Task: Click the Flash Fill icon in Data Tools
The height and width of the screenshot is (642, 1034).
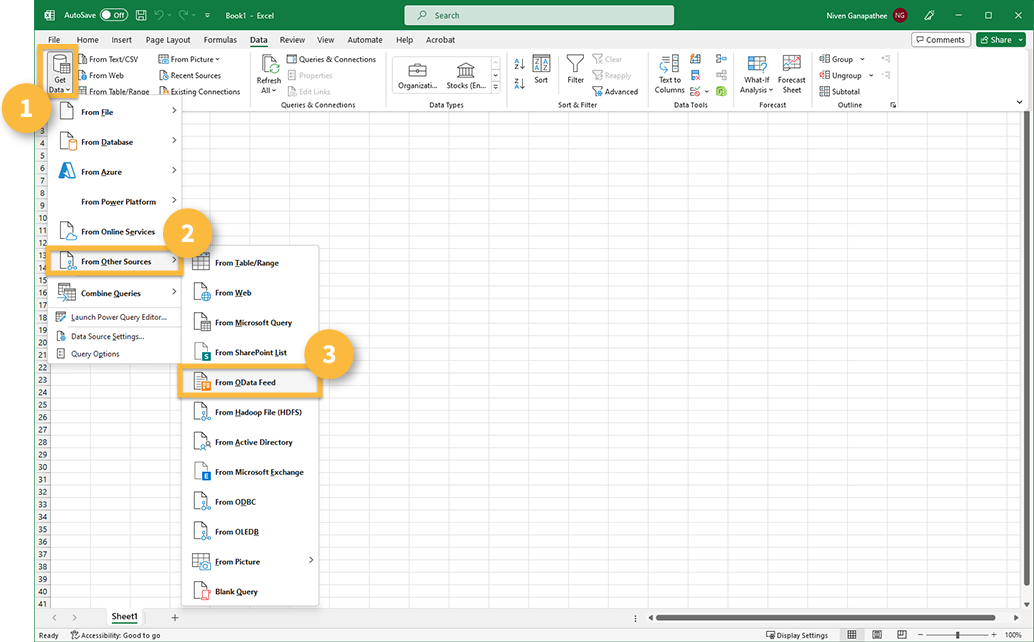Action: click(x=695, y=59)
